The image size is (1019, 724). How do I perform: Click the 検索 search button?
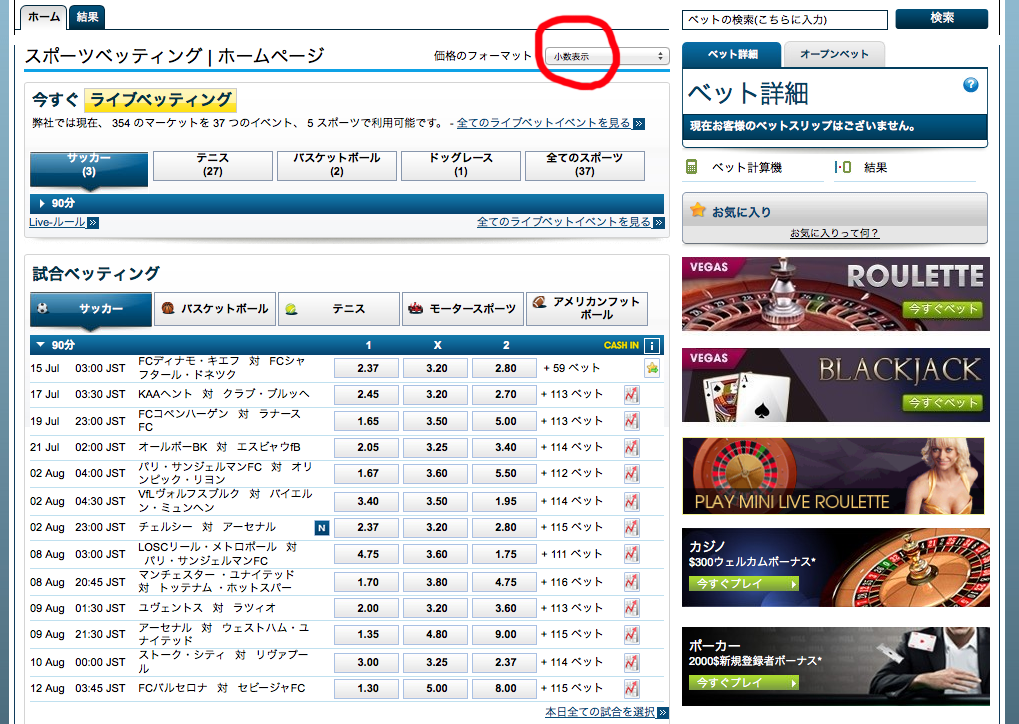[941, 18]
